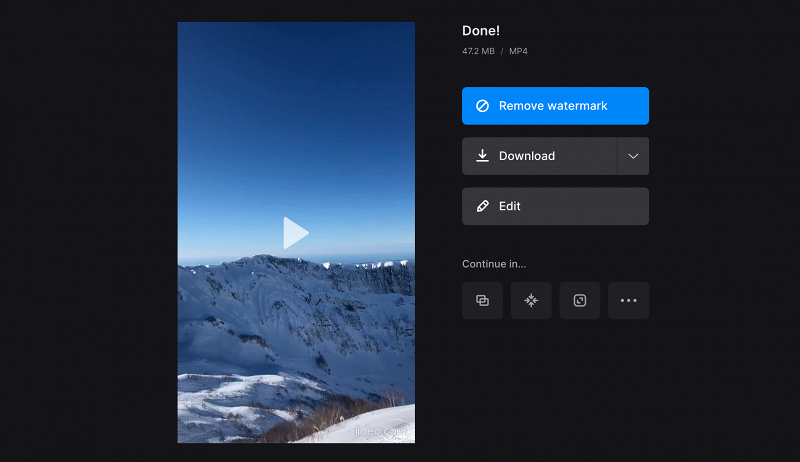The image size is (800, 462).
Task: Continue in the resize tool icon
Action: click(x=580, y=300)
